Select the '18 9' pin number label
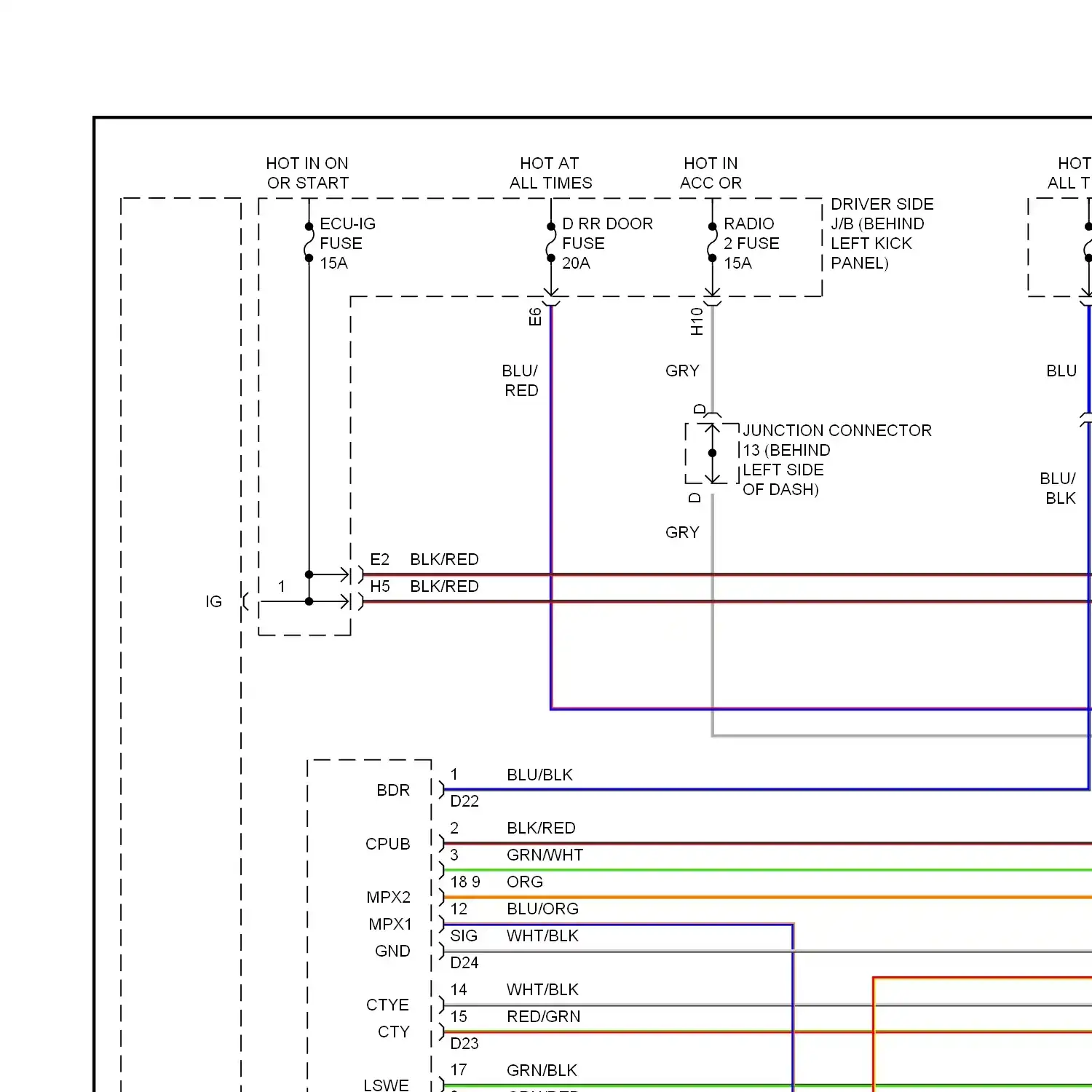The image size is (1092, 1092). (465, 882)
